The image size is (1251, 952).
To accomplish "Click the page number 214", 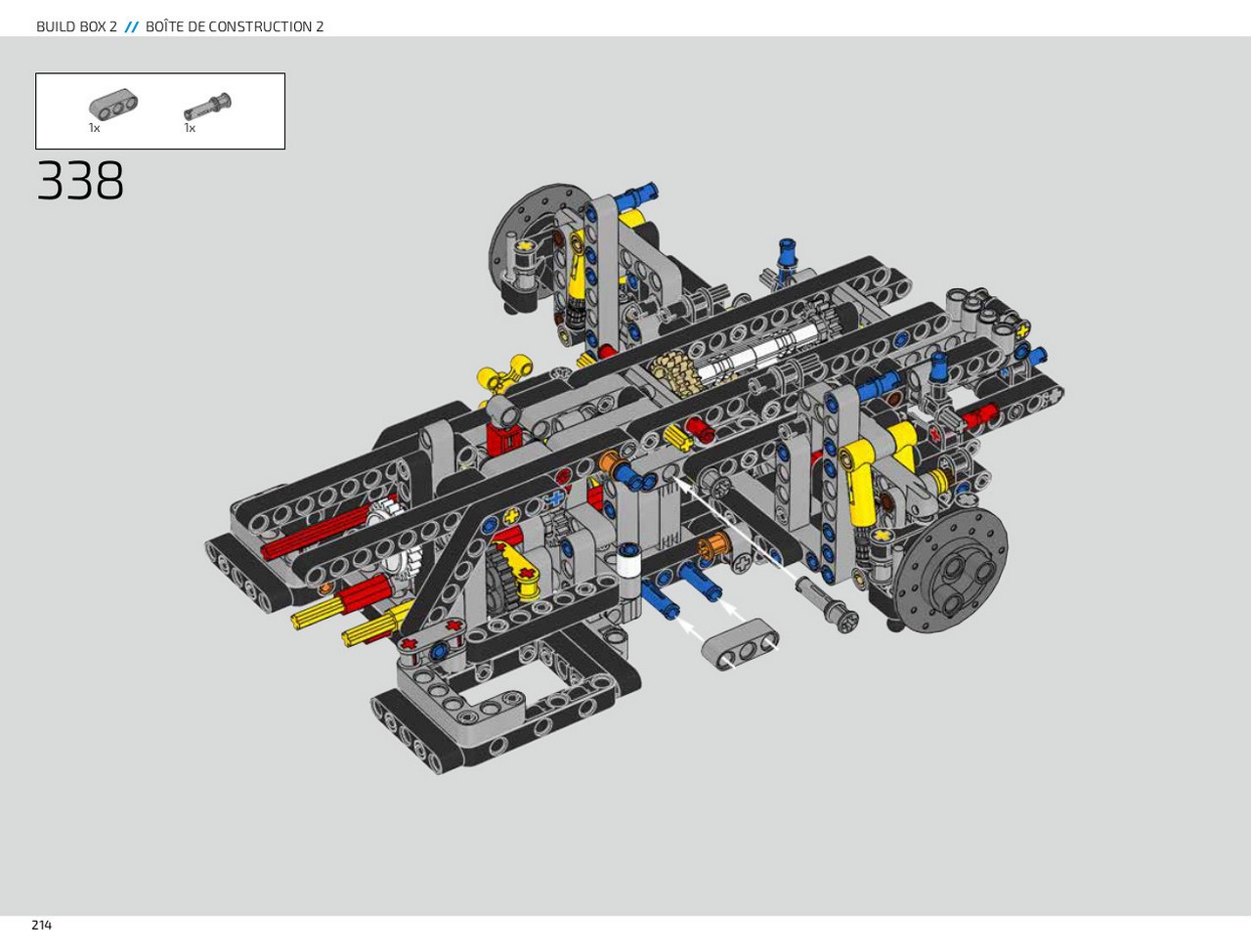I will (x=41, y=925).
